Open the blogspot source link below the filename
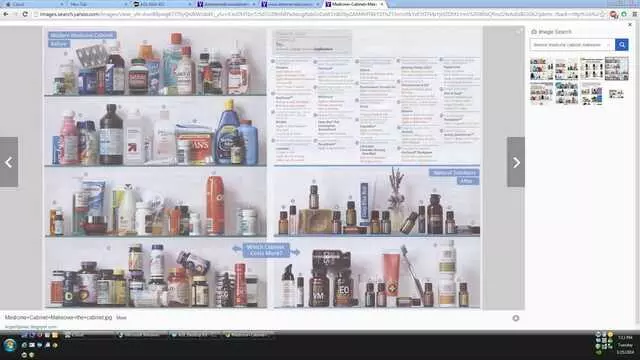The image size is (640, 360). click(31, 327)
